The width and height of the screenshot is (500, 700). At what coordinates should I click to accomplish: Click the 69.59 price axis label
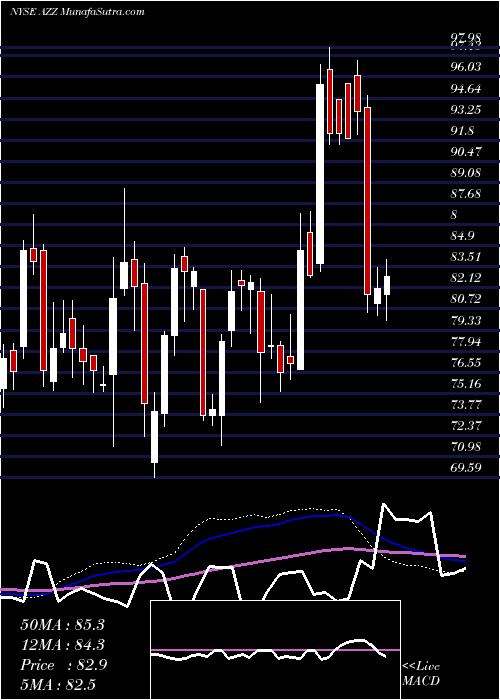[x=466, y=467]
